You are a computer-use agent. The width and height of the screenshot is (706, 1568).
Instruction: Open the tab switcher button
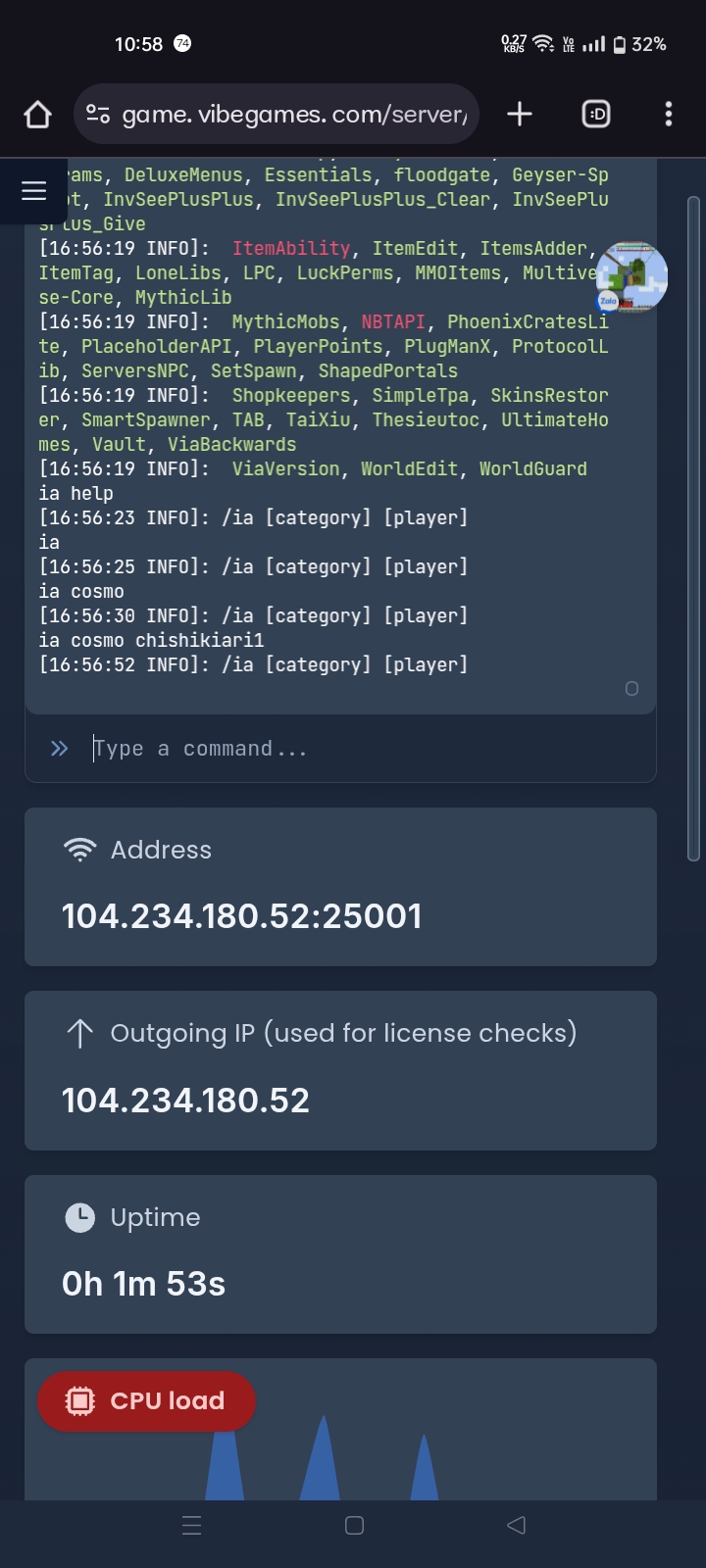point(596,115)
